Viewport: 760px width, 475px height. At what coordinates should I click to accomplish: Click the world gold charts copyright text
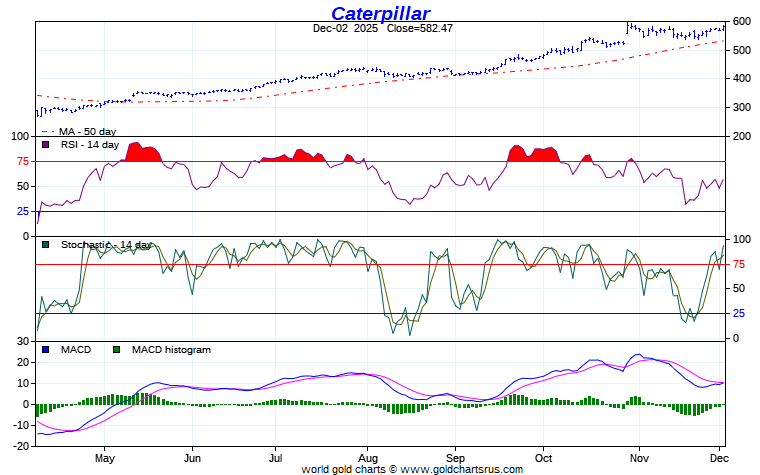(412, 469)
